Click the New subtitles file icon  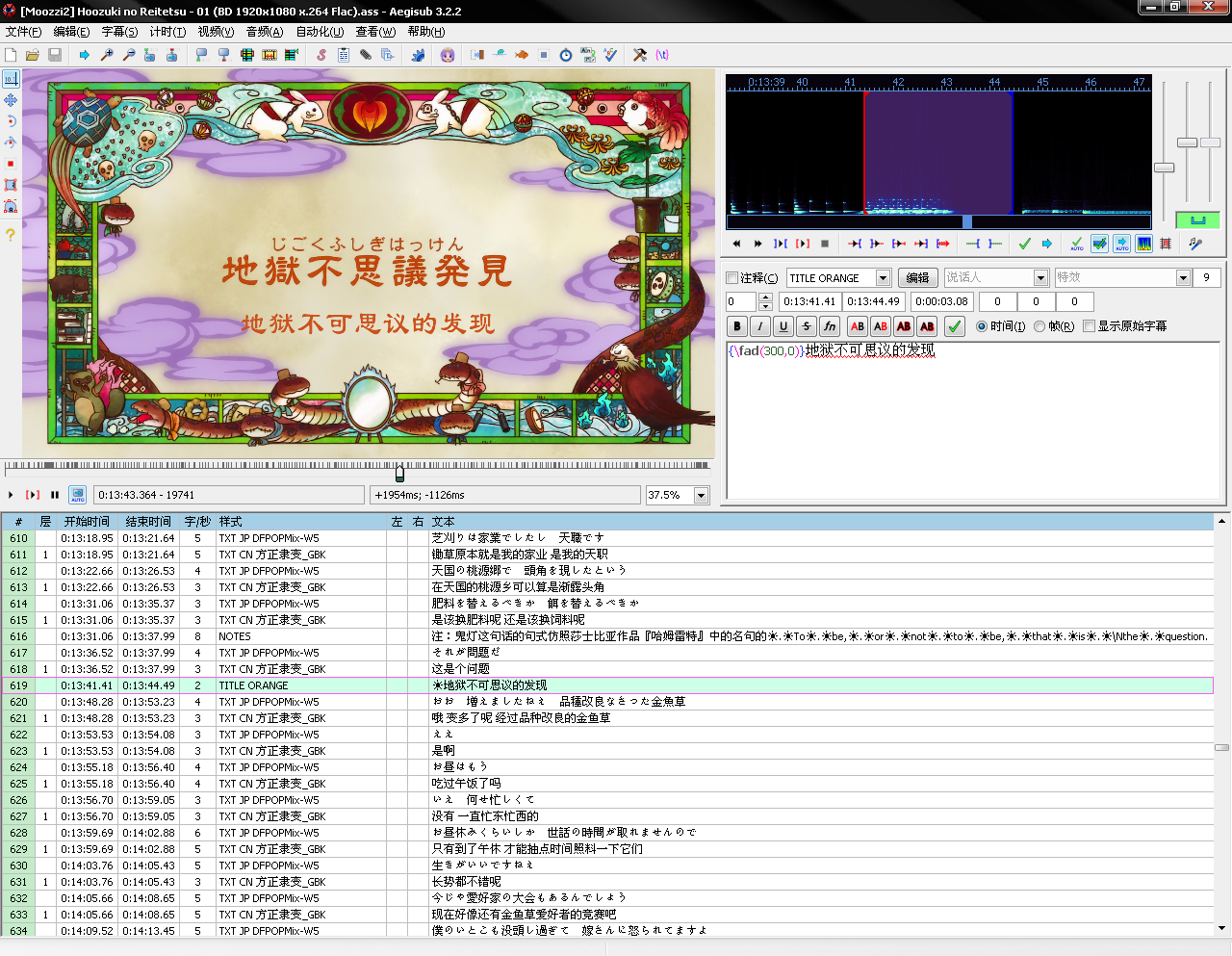coord(11,55)
